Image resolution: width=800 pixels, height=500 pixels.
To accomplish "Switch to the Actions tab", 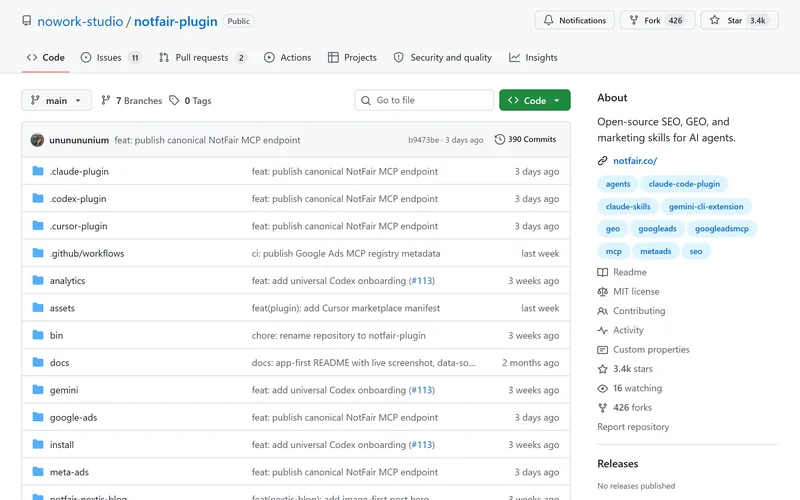I will pos(287,58).
